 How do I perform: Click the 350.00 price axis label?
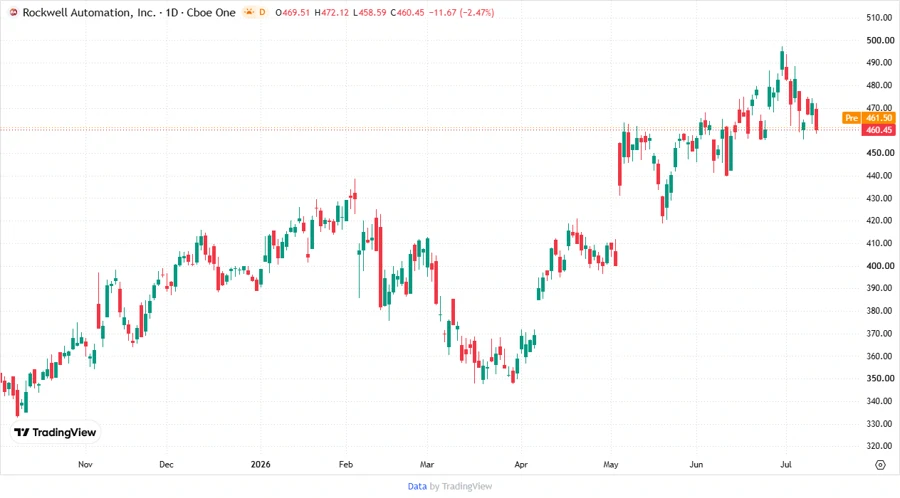click(x=880, y=378)
